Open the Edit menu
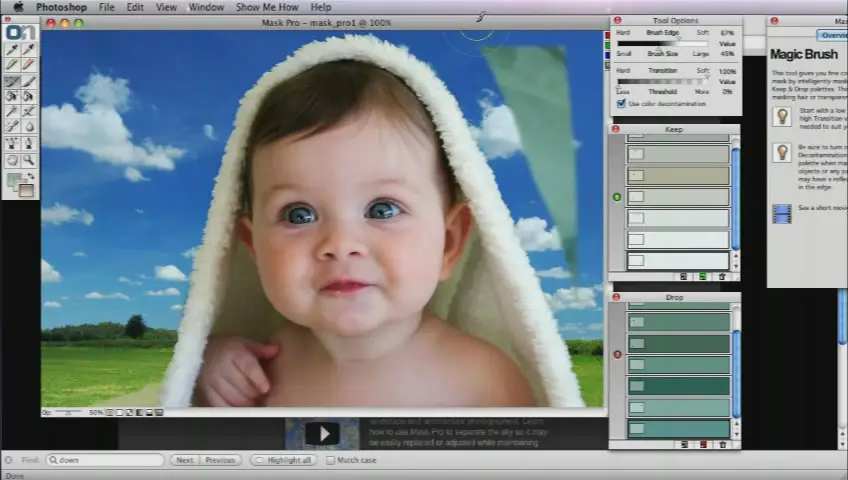Screen dimensions: 848x480 click(135, 7)
